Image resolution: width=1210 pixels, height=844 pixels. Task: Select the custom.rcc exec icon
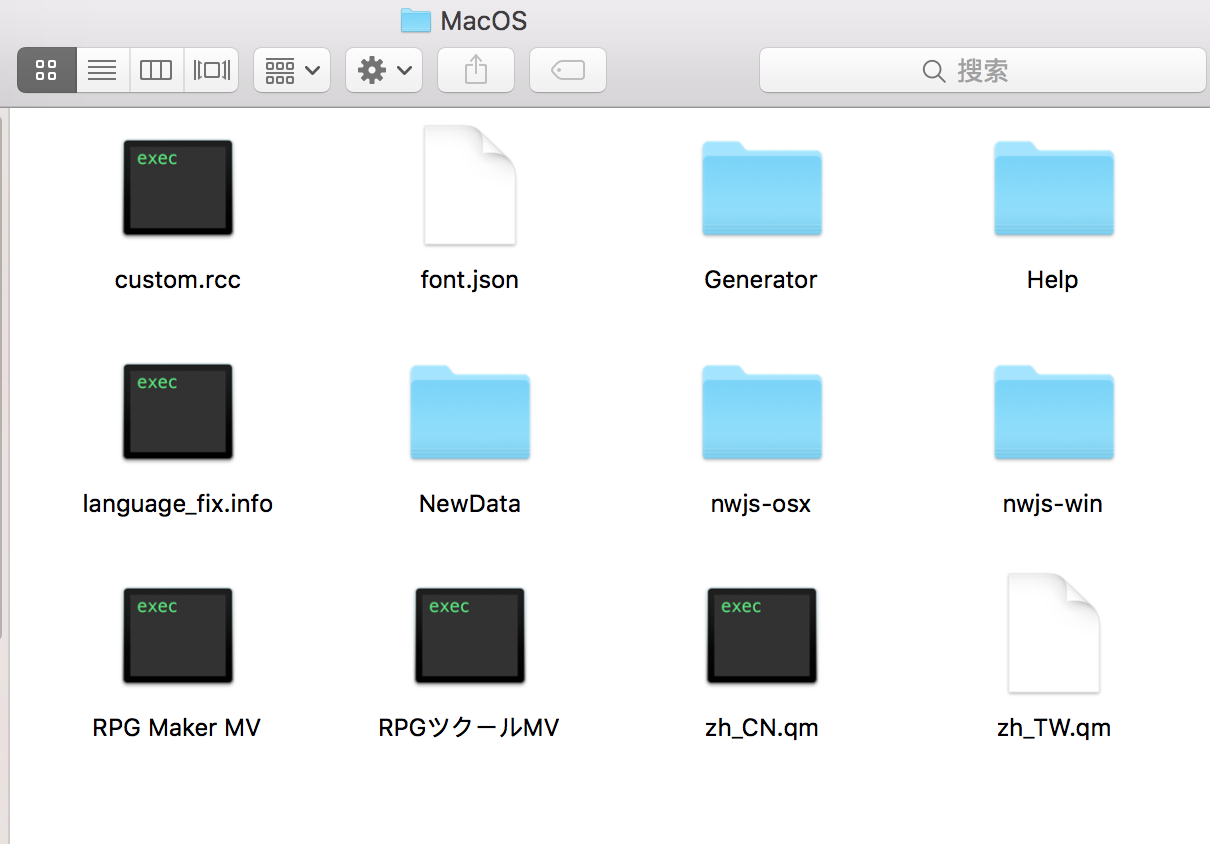pos(178,188)
